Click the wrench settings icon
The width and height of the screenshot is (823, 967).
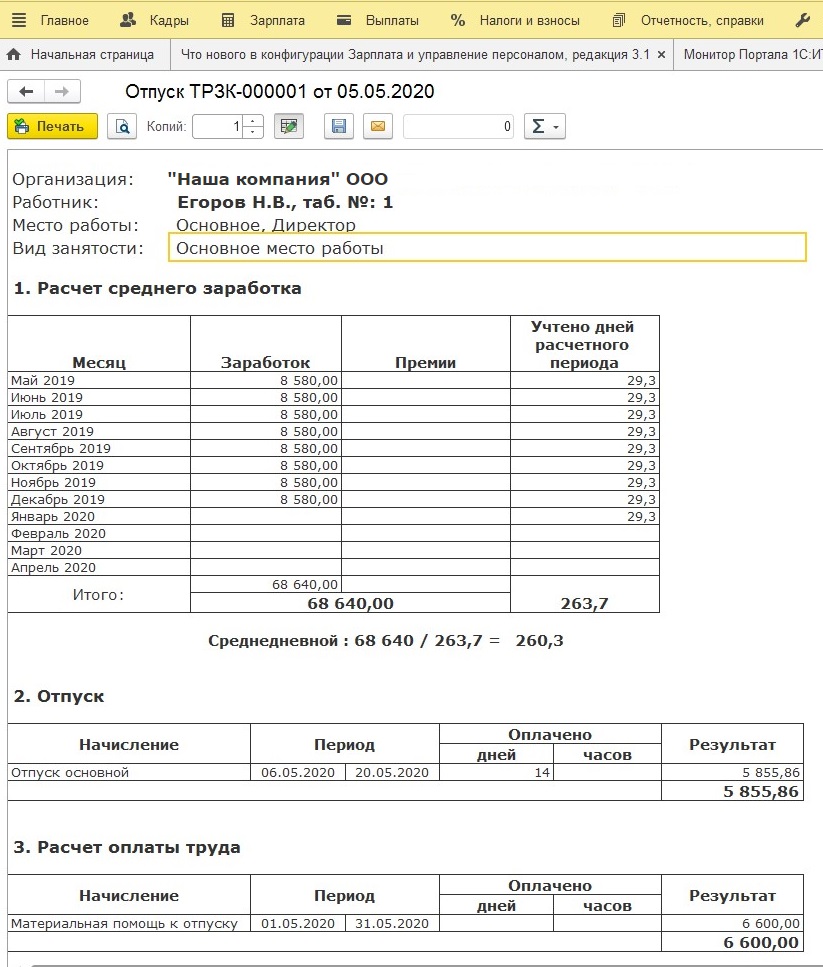[x=803, y=20]
